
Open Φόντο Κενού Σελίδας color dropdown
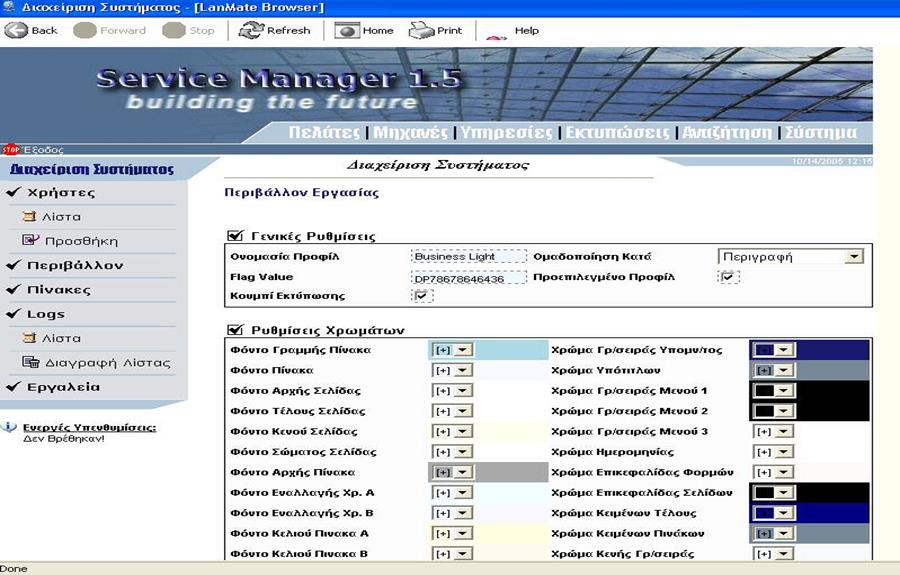[463, 432]
